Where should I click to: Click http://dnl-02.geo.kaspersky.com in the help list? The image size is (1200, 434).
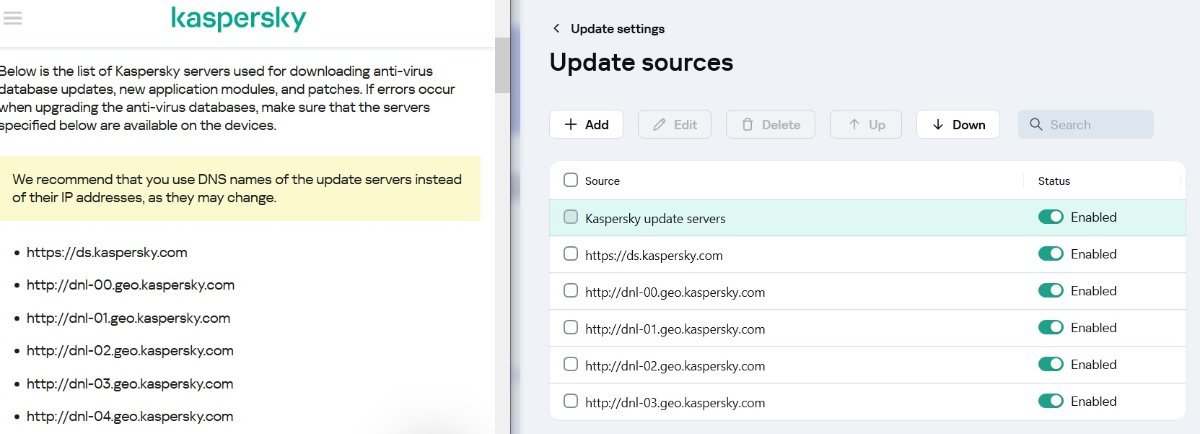pos(130,351)
